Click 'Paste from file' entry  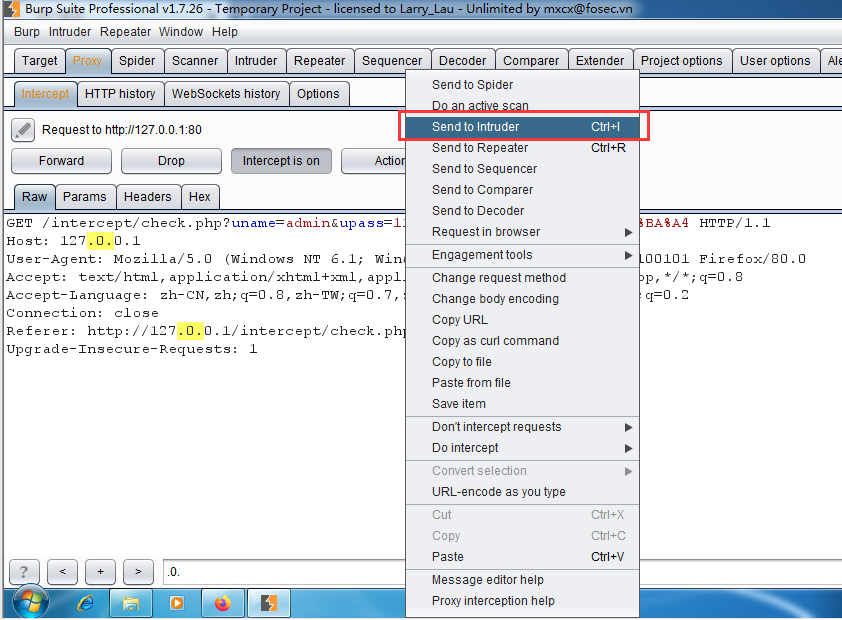[522, 382]
